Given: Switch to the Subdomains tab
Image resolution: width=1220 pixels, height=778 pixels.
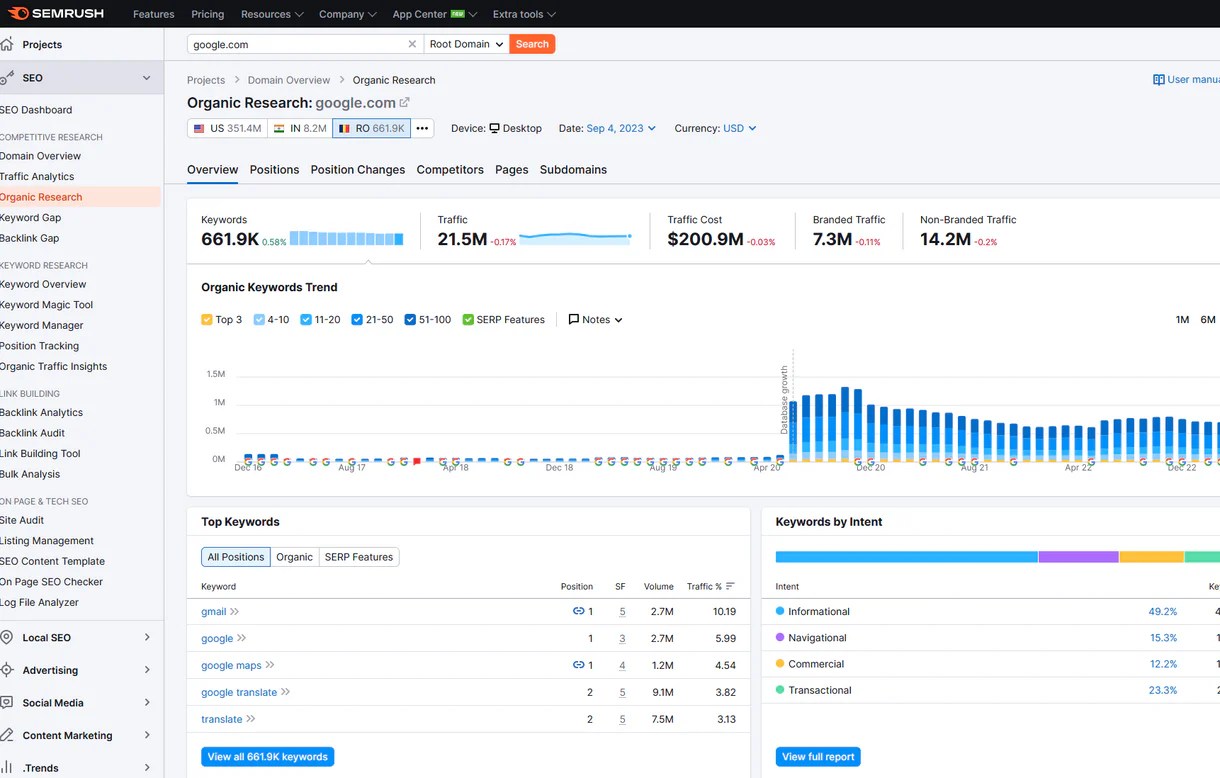Looking at the screenshot, I should [x=573, y=169].
